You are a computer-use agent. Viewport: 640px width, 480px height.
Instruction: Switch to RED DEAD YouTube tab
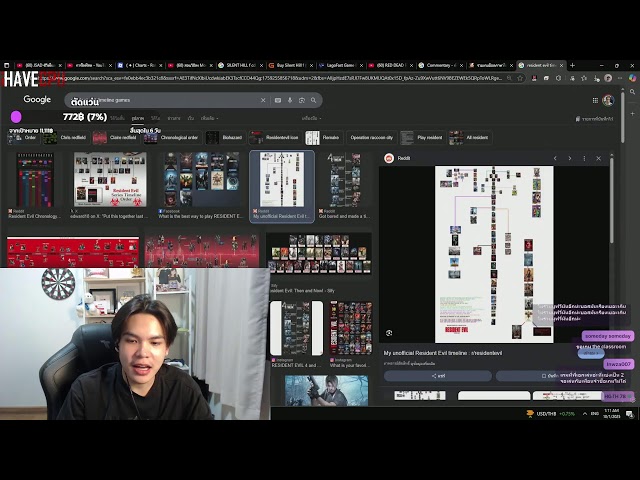pyautogui.click(x=391, y=65)
